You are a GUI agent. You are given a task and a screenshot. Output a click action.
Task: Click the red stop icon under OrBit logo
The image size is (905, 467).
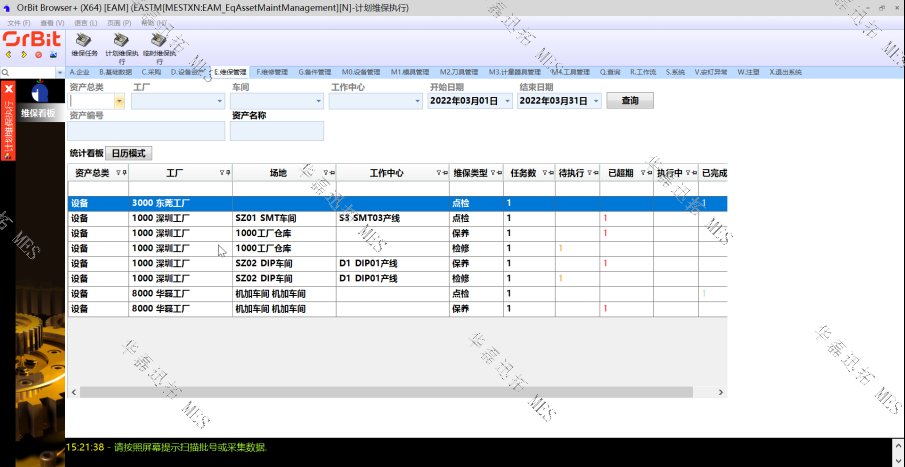[x=39, y=55]
